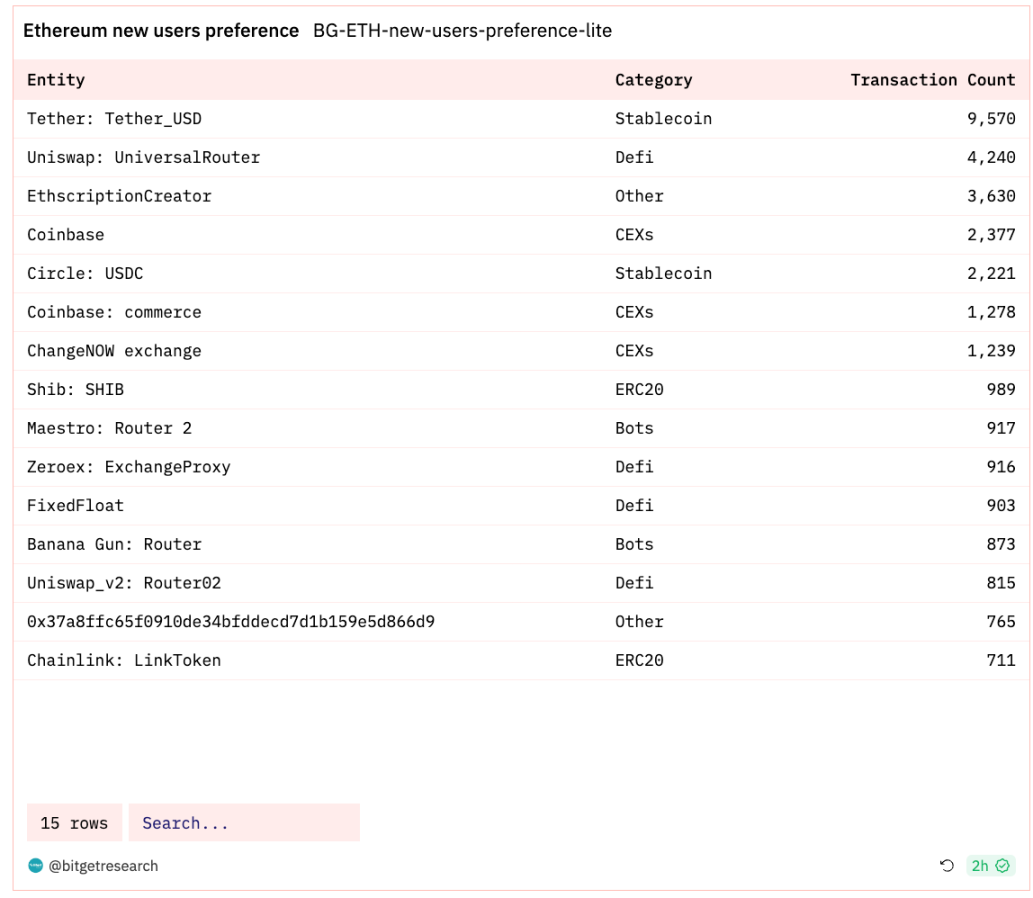Select the Tether: Tether_USD entity cell
The width and height of the screenshot is (1033, 898).
115,119
